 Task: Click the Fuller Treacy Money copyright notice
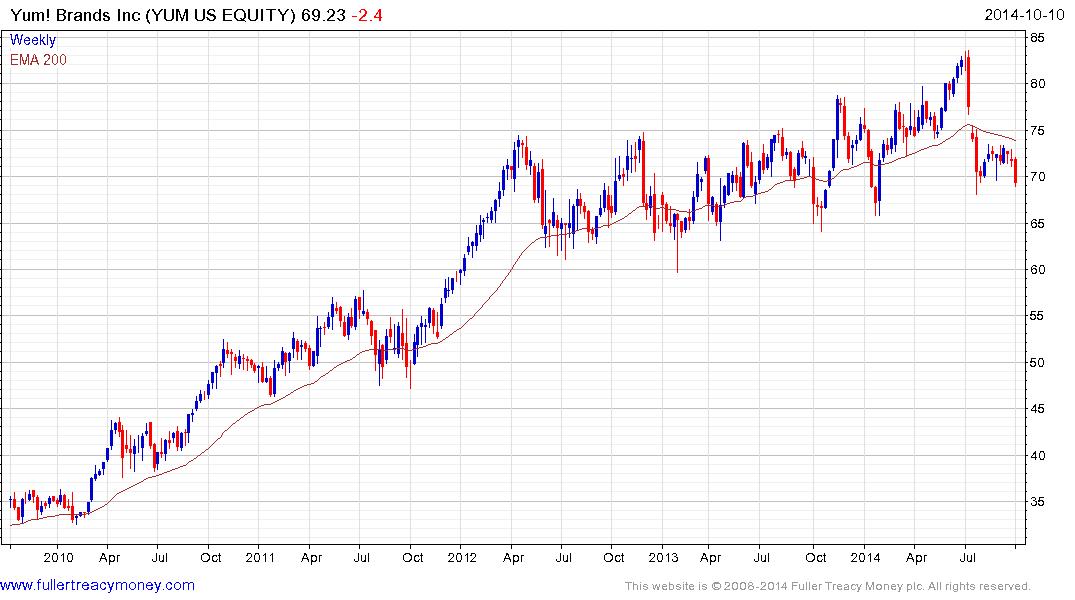[x=827, y=586]
